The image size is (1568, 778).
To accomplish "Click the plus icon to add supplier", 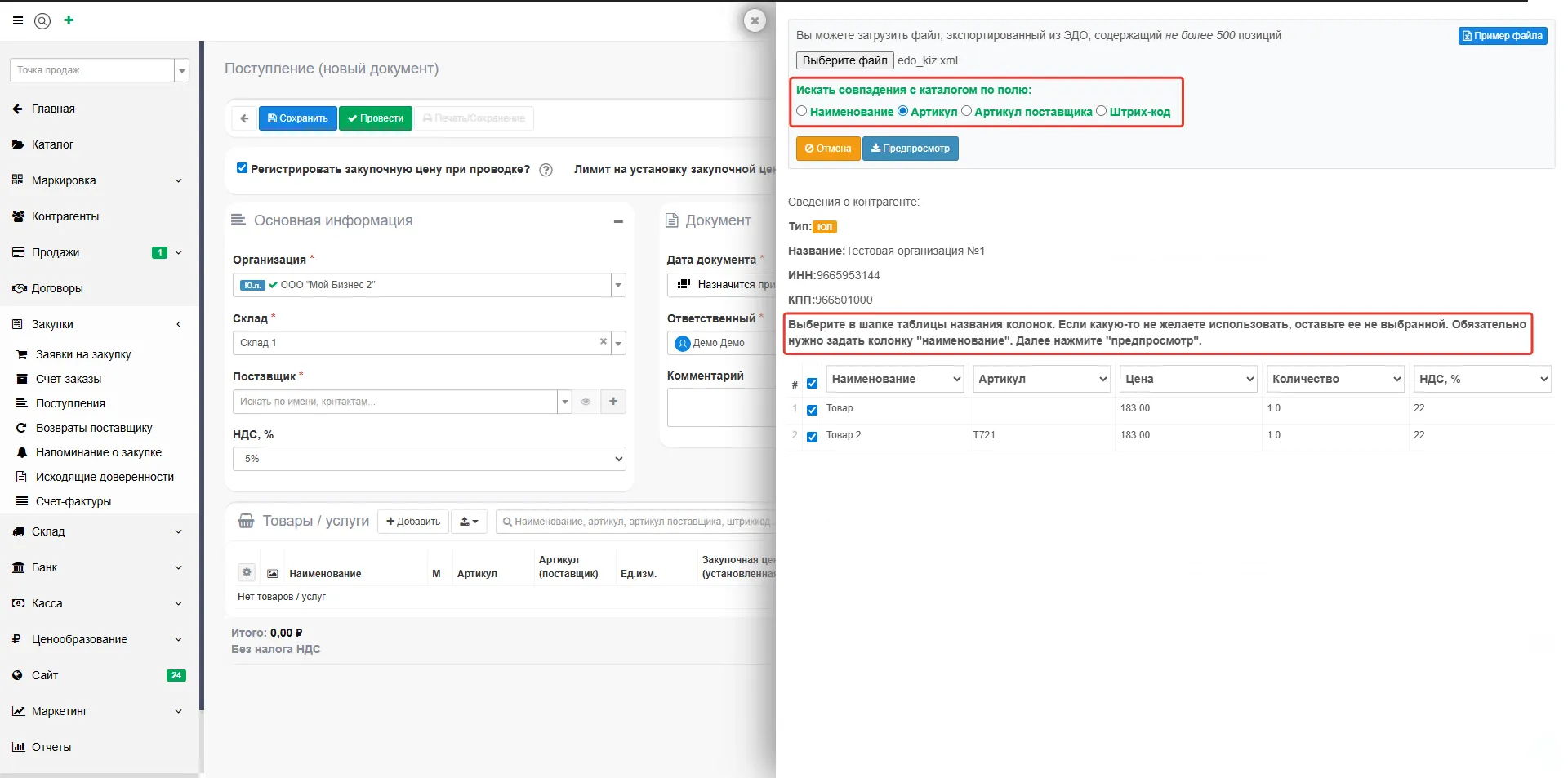I will (x=613, y=402).
